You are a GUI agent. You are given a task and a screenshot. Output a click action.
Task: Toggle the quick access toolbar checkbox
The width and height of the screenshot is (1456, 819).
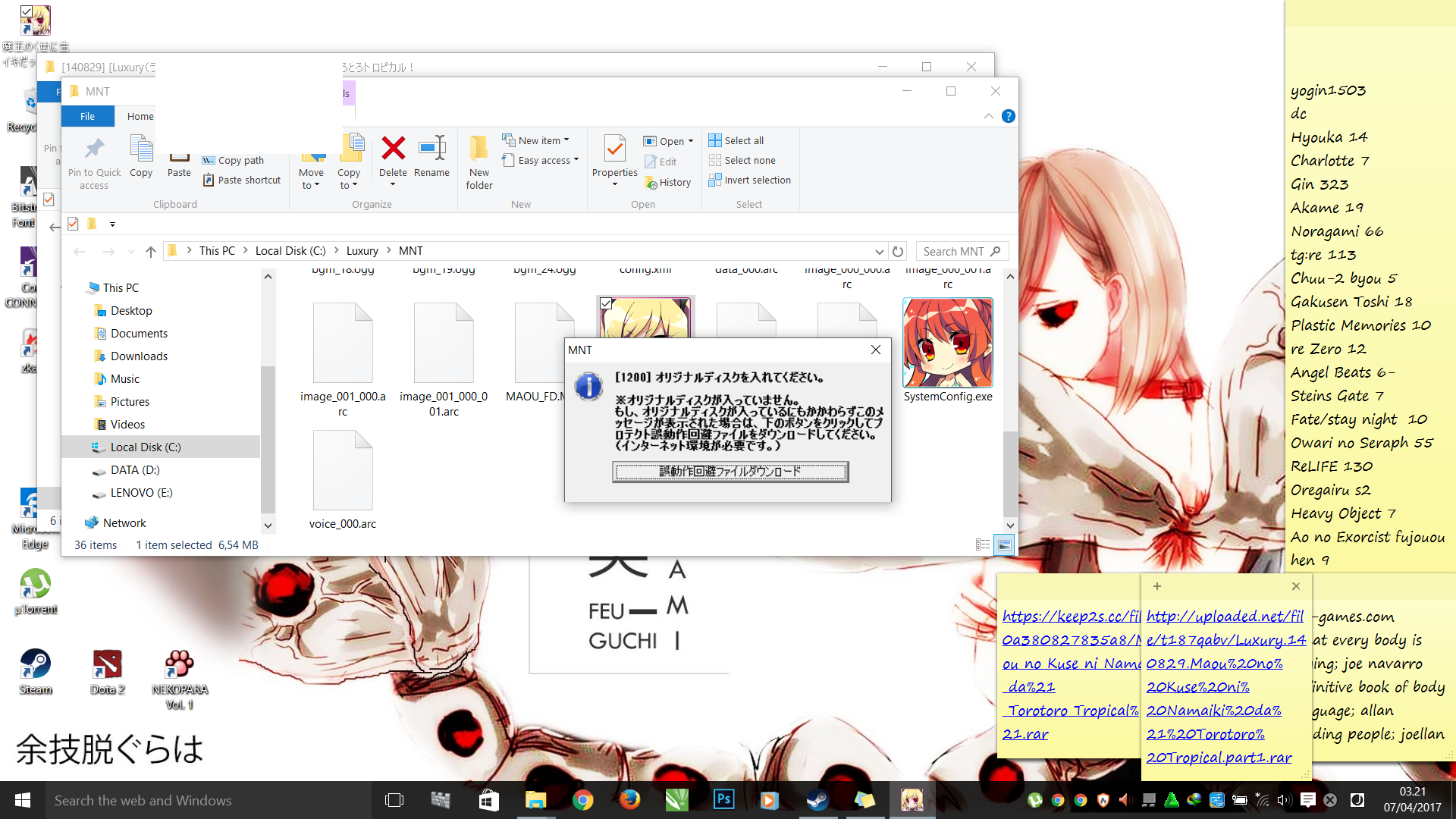(73, 224)
